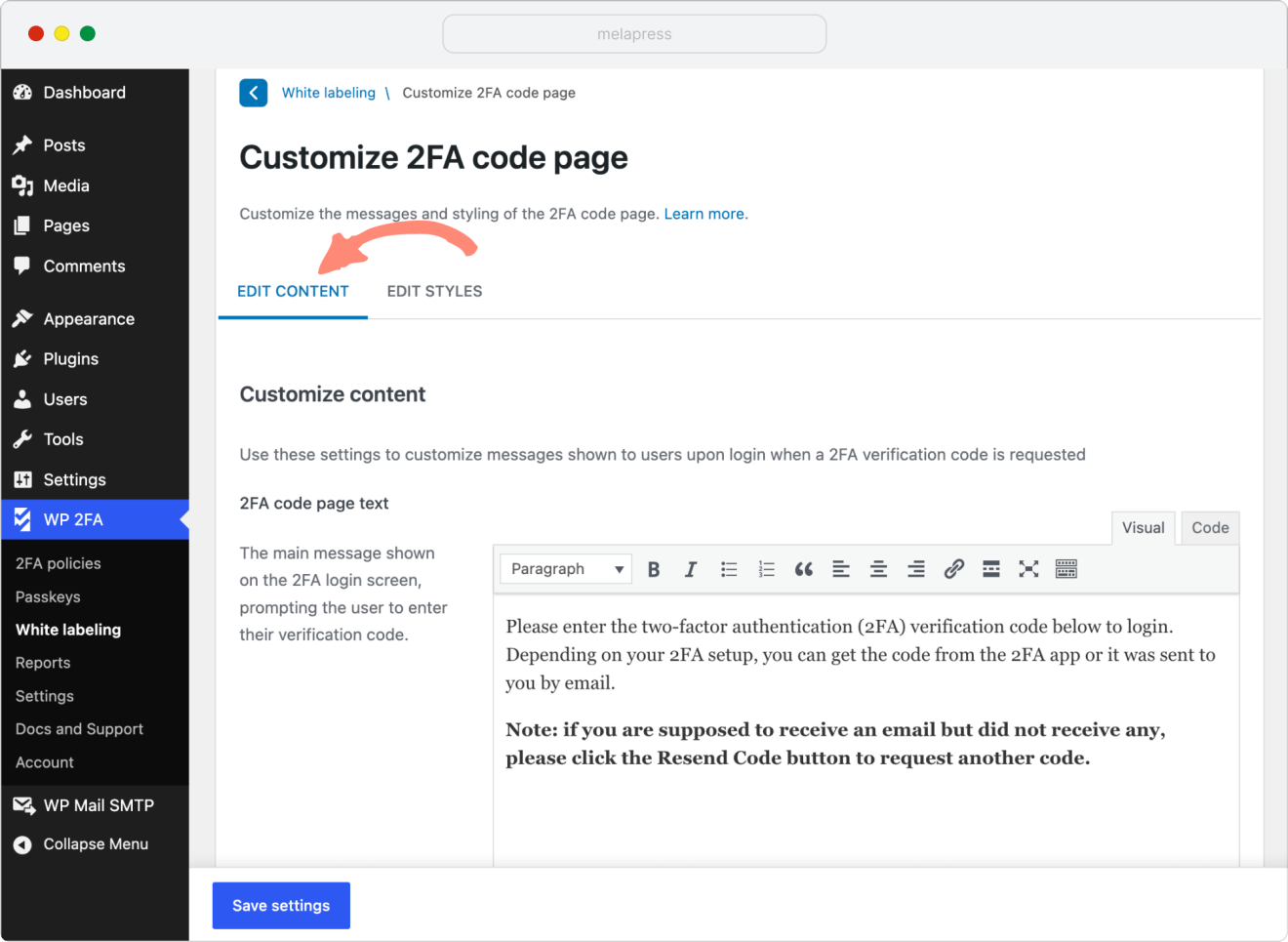
Task: Click the blue back arrow icon
Action: (x=254, y=93)
